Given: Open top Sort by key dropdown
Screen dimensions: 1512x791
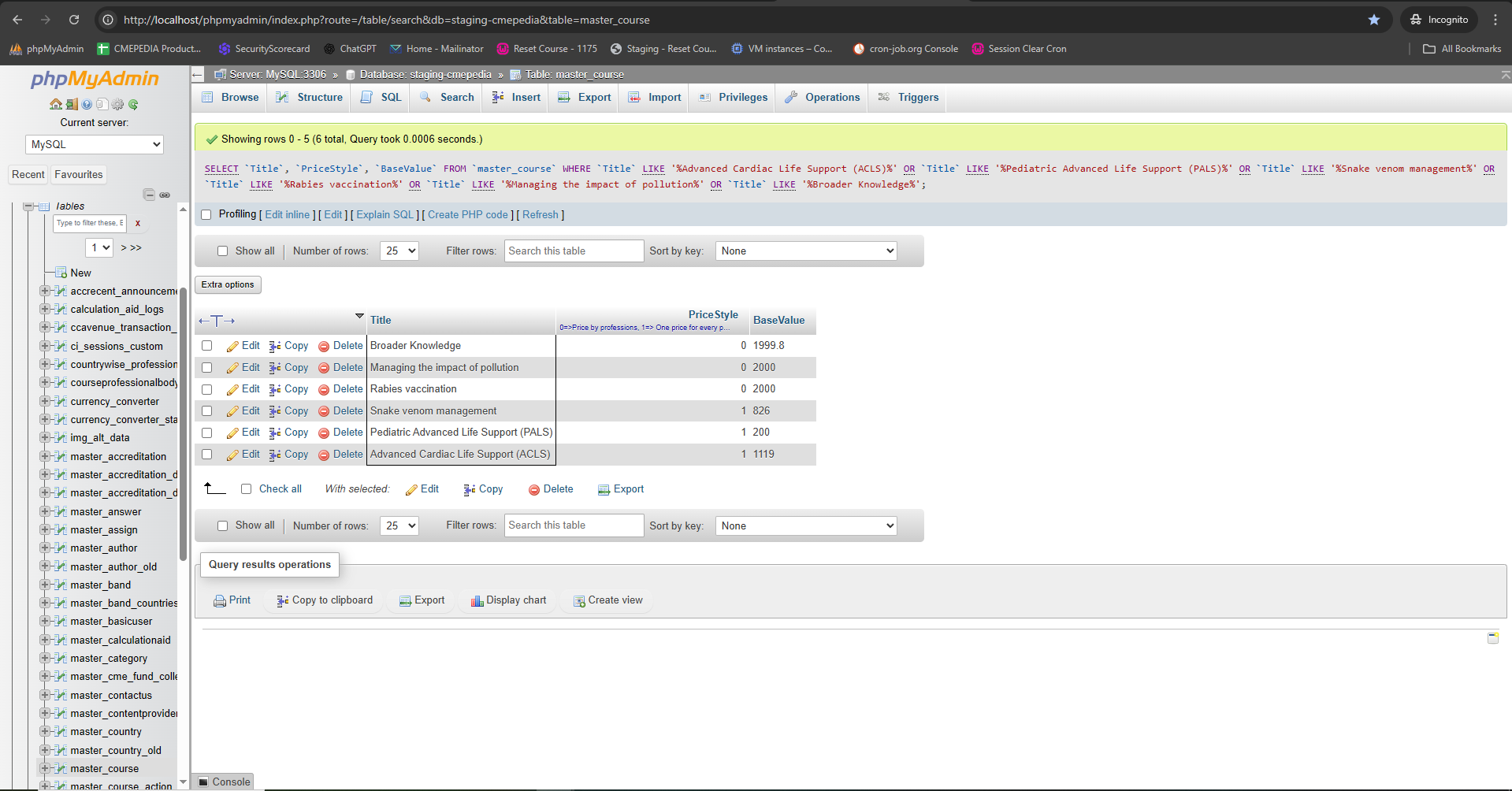Looking at the screenshot, I should click(806, 251).
